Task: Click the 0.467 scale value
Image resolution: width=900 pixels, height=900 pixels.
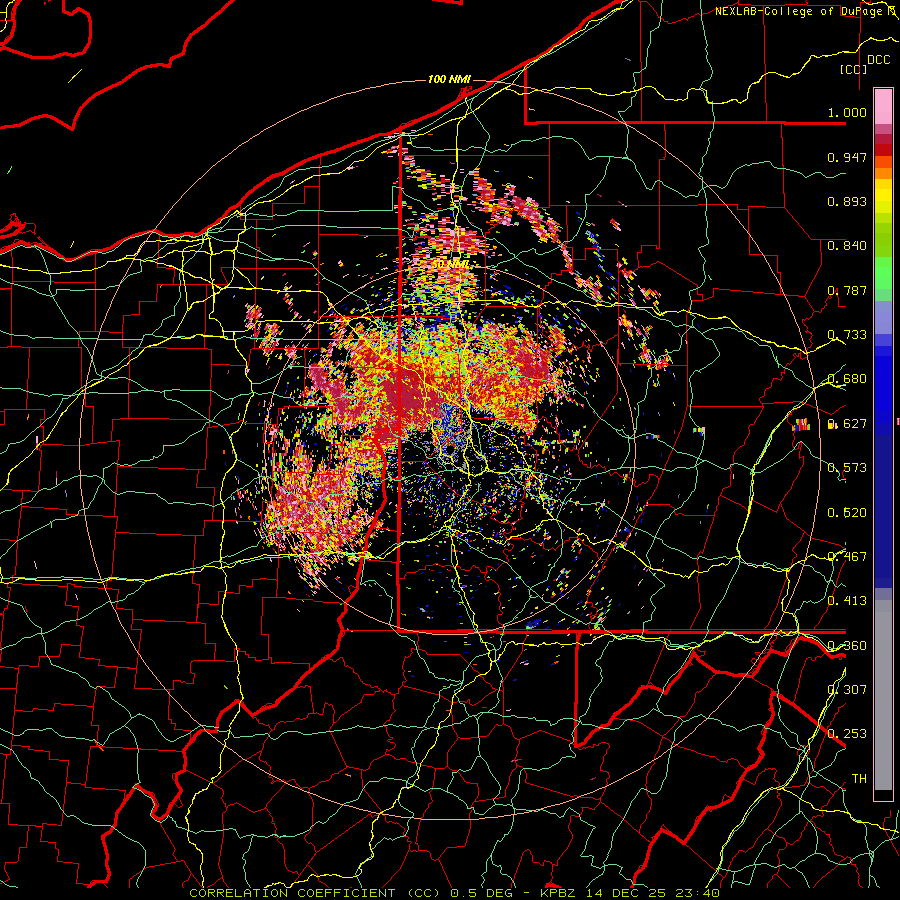Action: [x=847, y=557]
